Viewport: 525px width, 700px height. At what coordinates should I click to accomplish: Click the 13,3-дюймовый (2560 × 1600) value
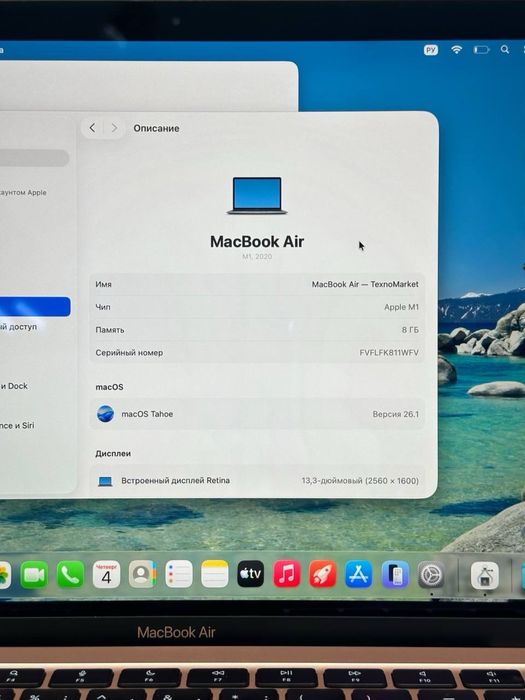pyautogui.click(x=360, y=481)
